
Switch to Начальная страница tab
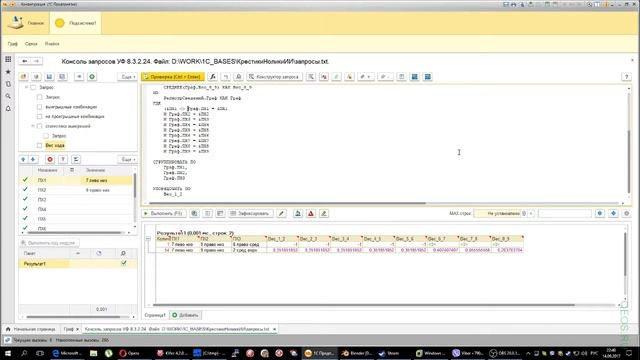point(31,329)
